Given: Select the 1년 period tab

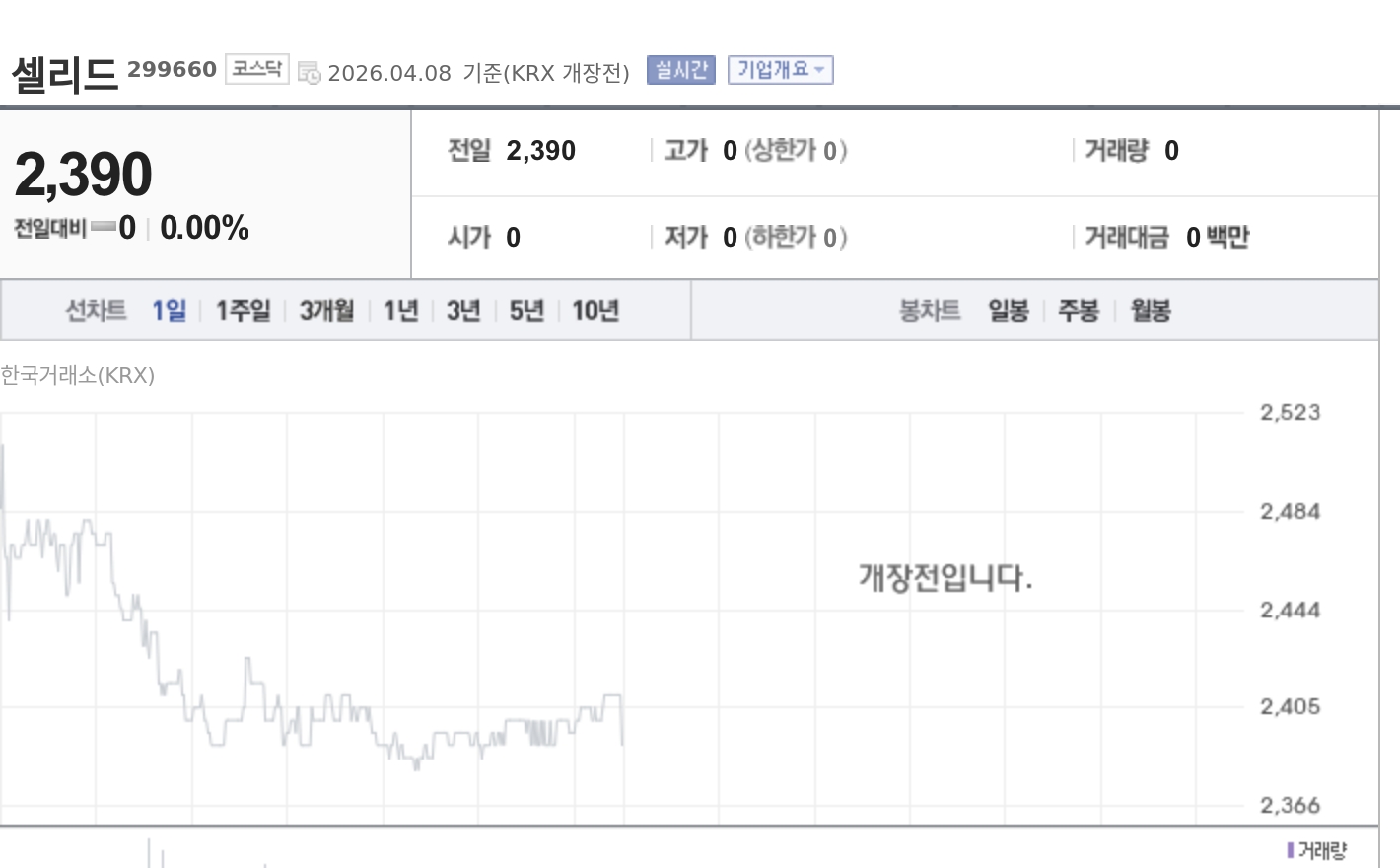Looking at the screenshot, I should click(400, 310).
